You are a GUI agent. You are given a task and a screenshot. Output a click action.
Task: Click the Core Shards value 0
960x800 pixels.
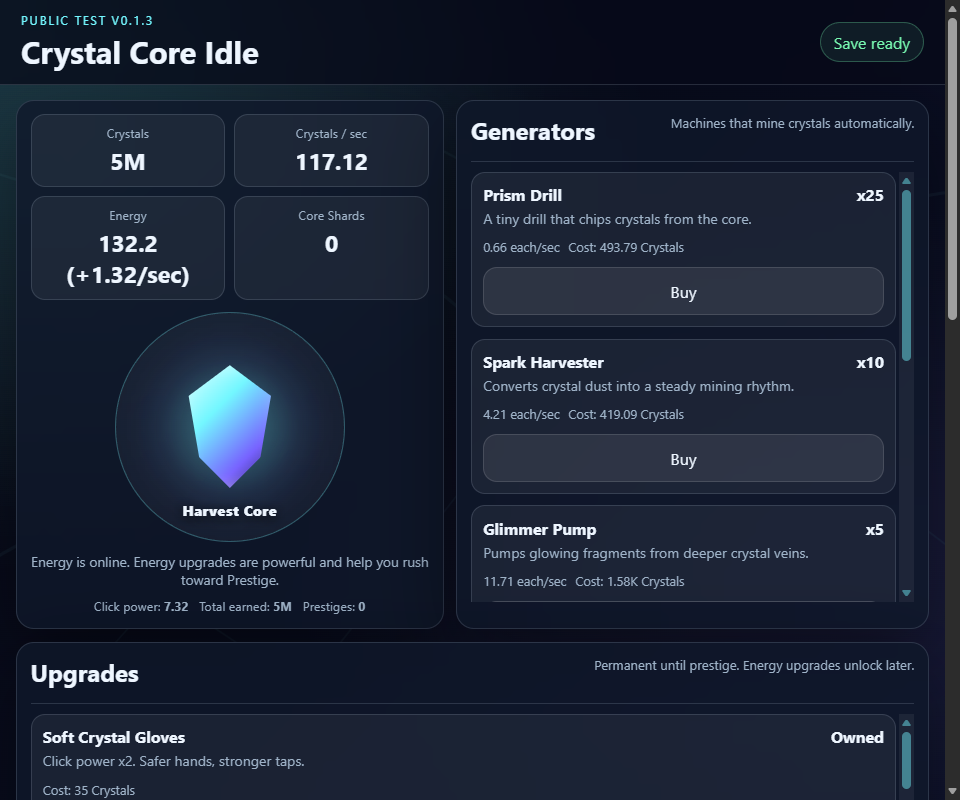point(331,244)
